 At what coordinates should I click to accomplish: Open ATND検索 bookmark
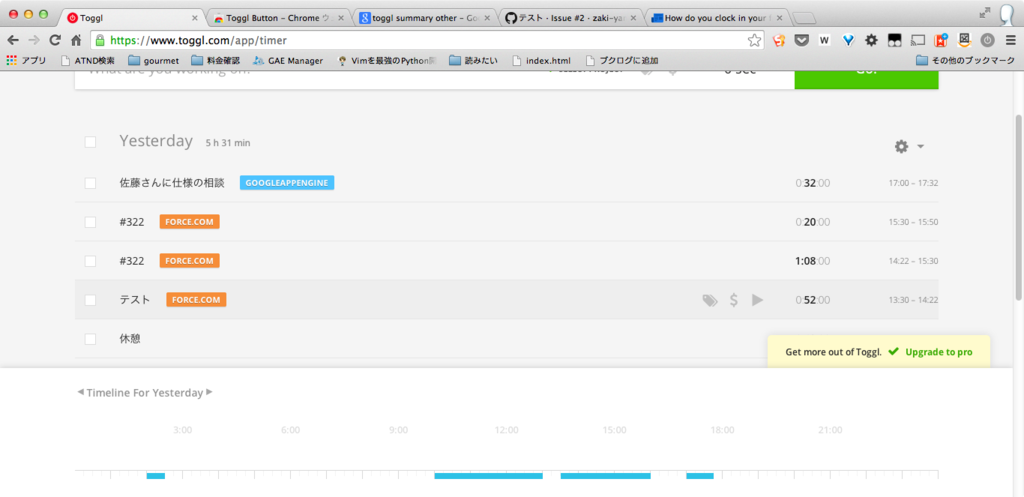87,61
